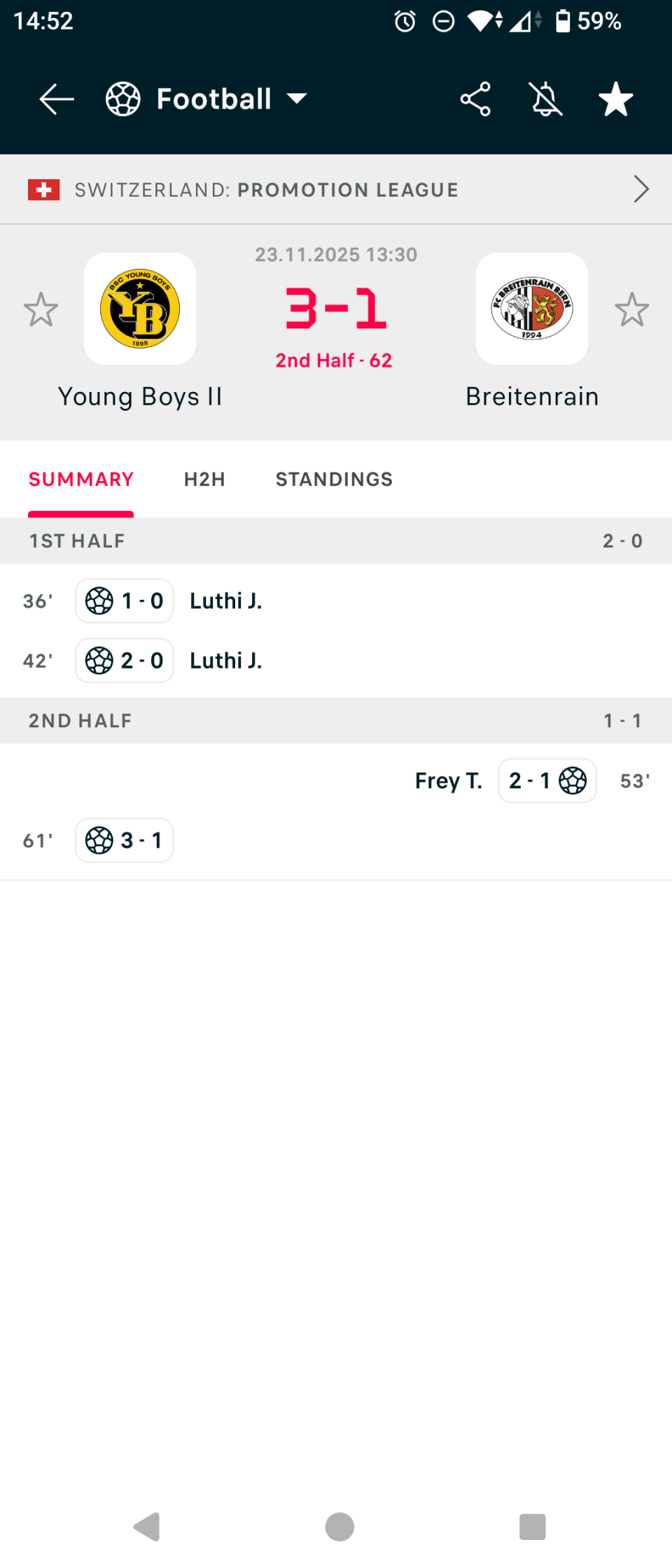This screenshot has height=1568, width=672.
Task: Favorite Breitenrain team star
Action: [x=631, y=309]
